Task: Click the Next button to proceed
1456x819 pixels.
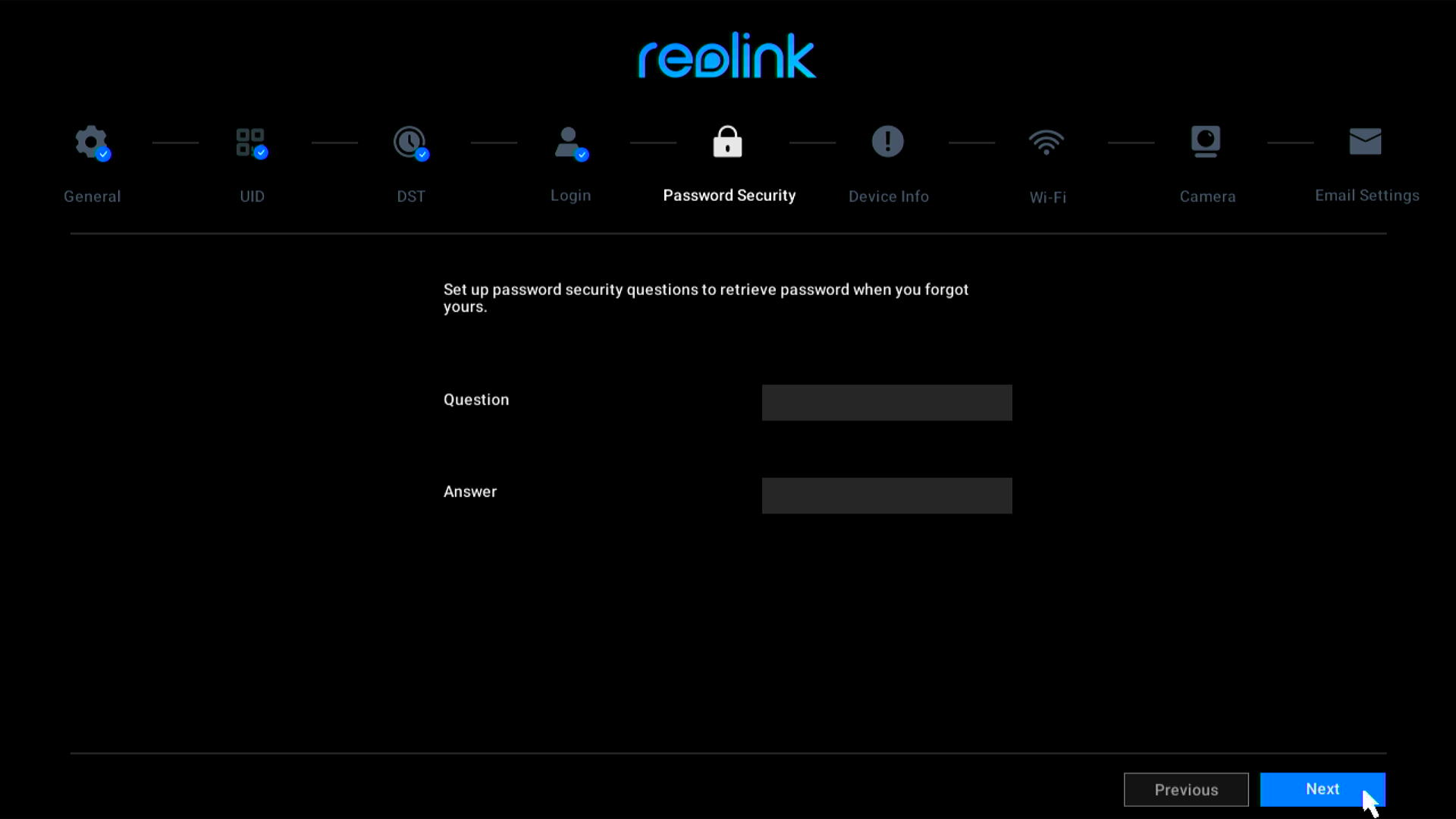Action: (1322, 789)
